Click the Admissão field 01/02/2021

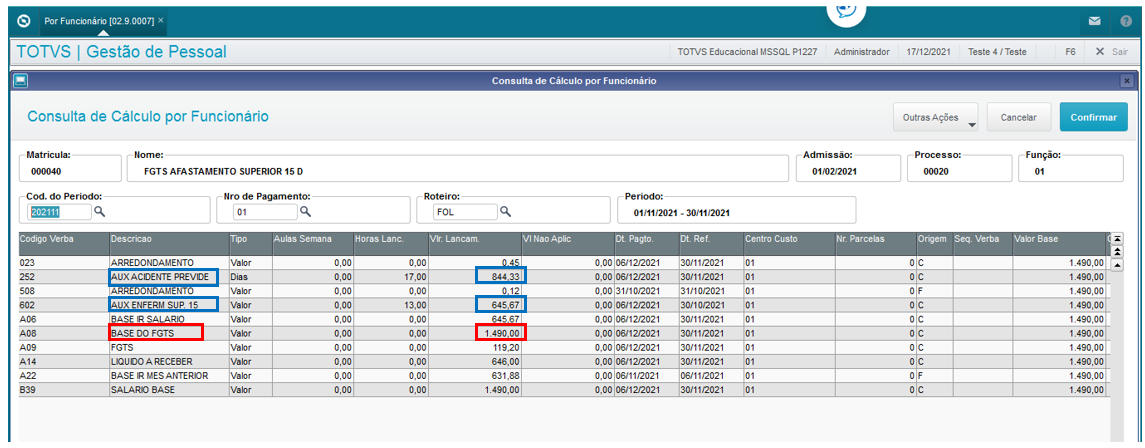click(x=848, y=169)
